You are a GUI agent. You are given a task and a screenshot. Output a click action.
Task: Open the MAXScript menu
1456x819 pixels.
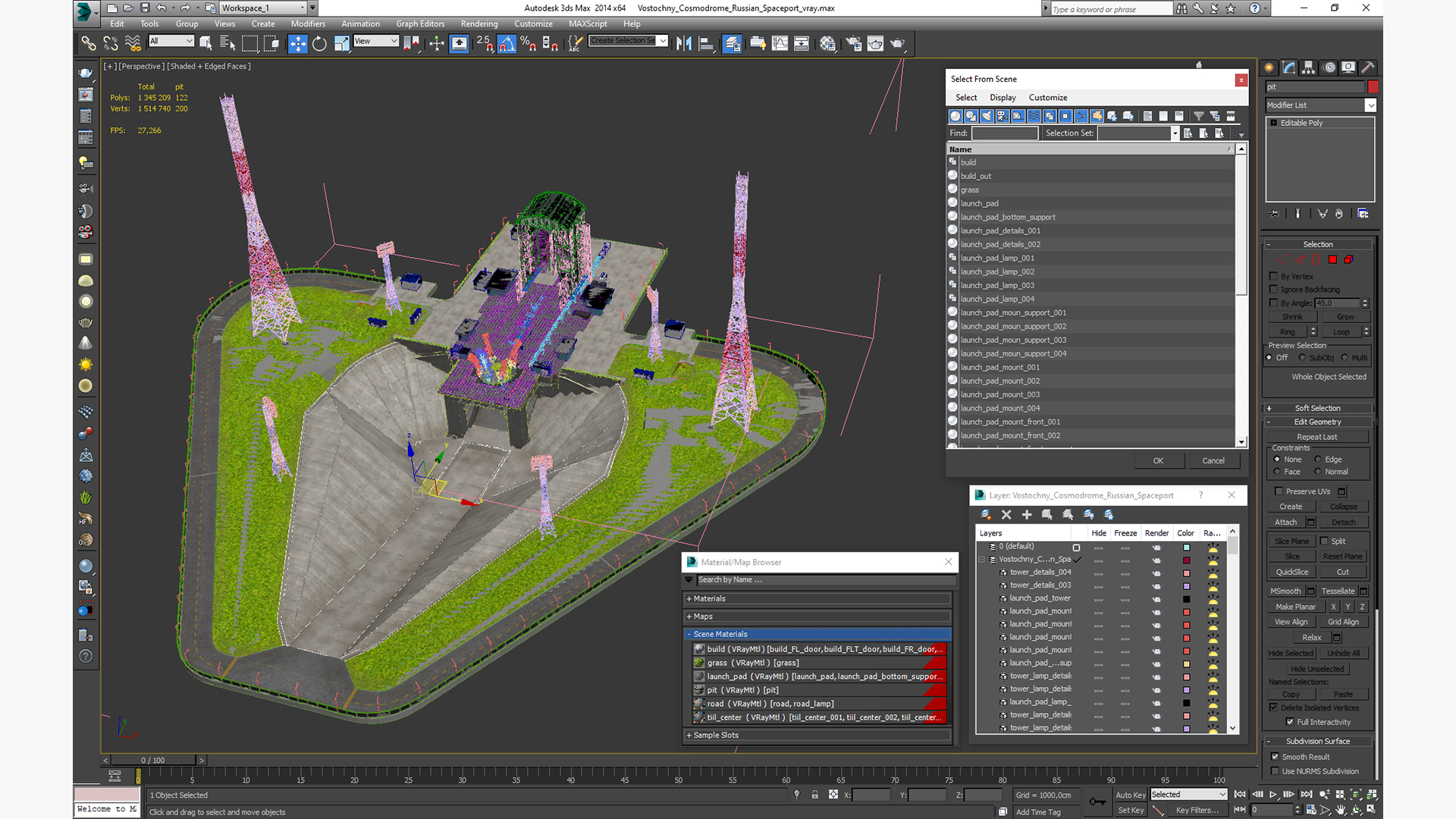588,24
